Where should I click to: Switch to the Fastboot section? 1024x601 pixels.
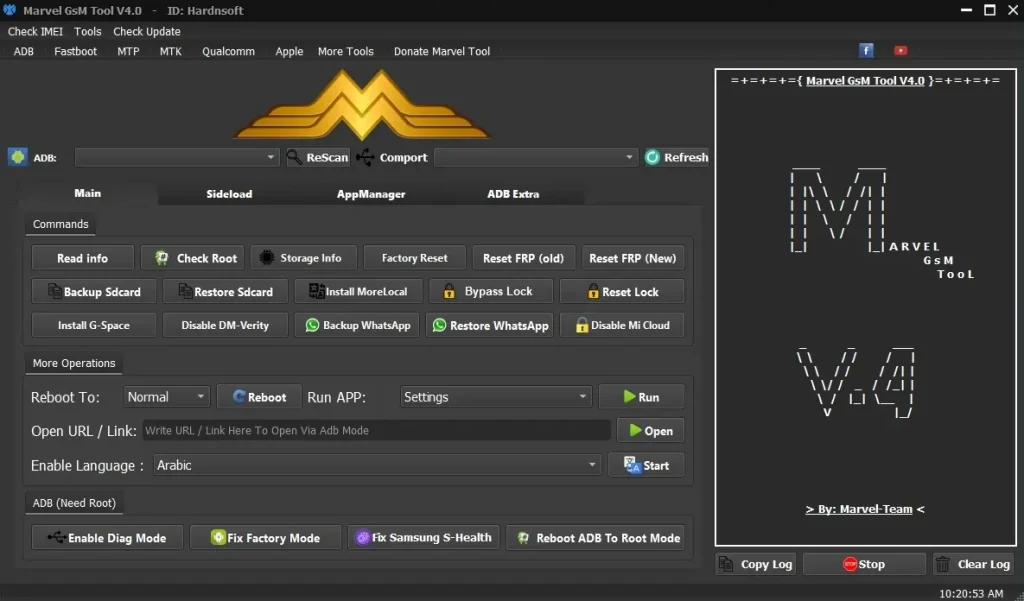(75, 51)
